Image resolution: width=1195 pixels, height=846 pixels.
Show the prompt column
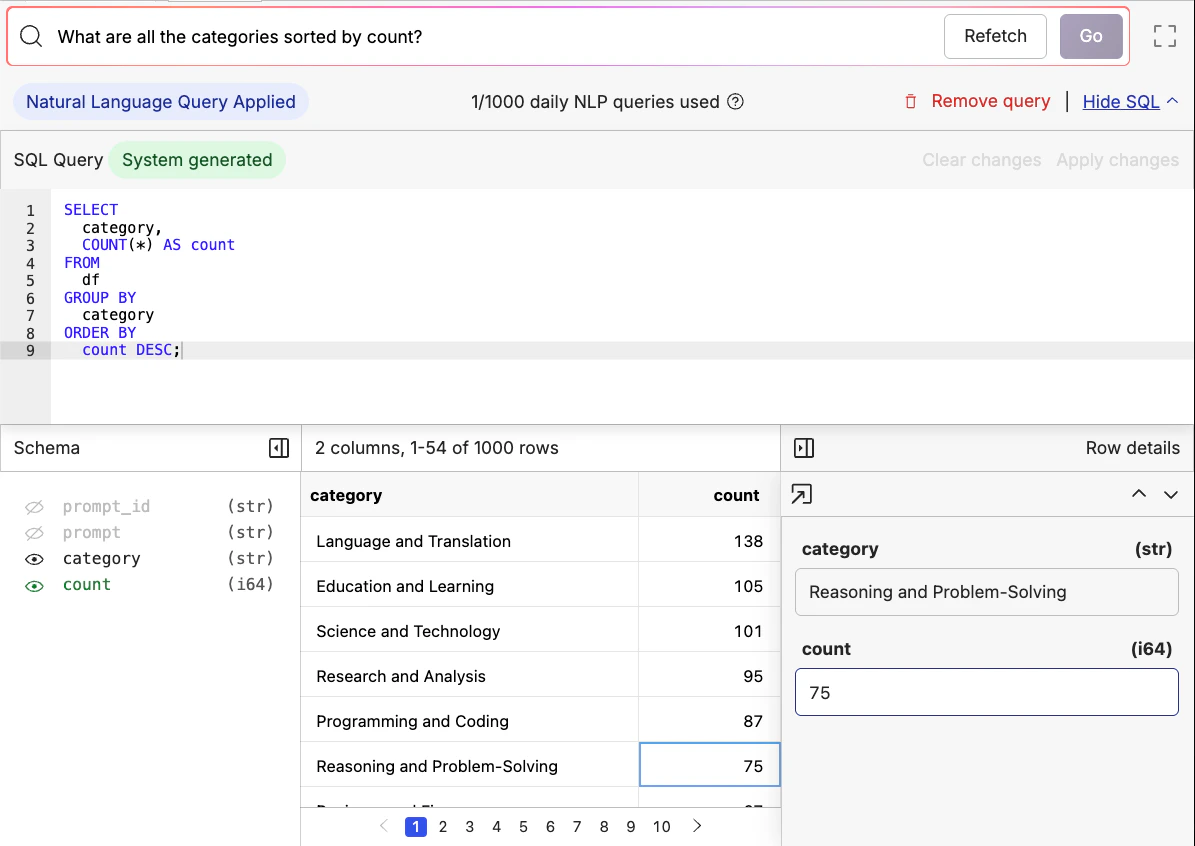[34, 532]
